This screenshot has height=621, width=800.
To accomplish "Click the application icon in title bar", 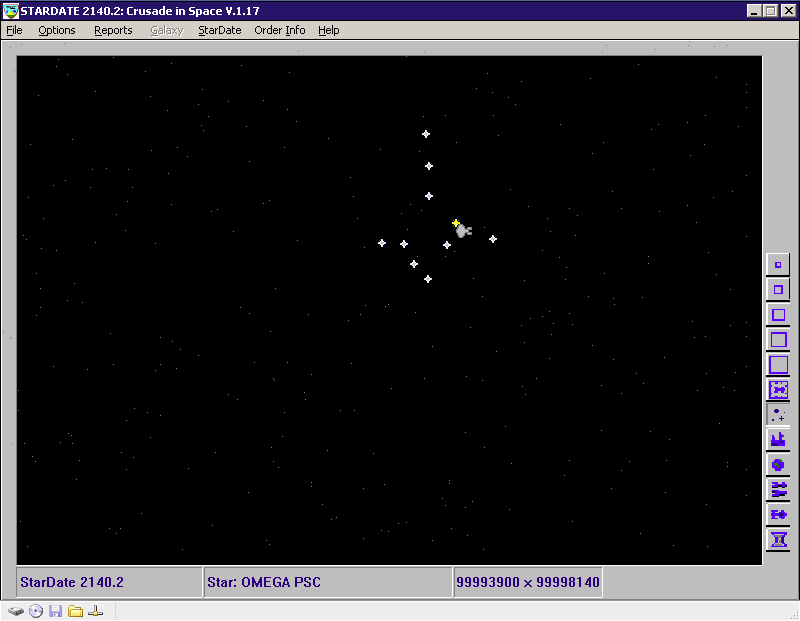I will coord(11,11).
